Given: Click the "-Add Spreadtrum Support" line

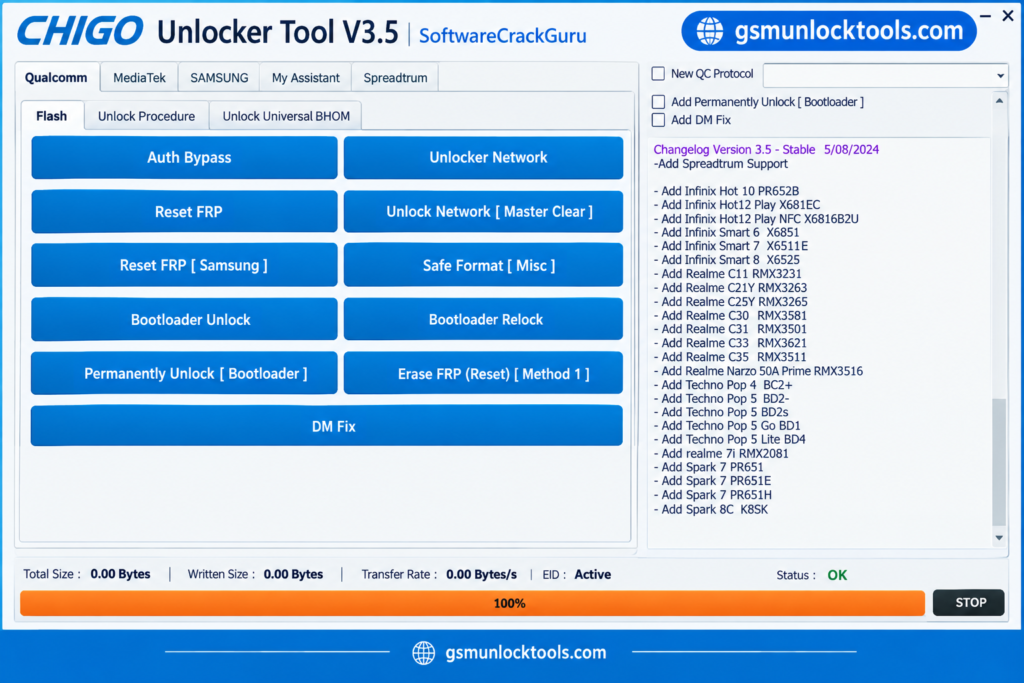Looking at the screenshot, I should pos(721,164).
